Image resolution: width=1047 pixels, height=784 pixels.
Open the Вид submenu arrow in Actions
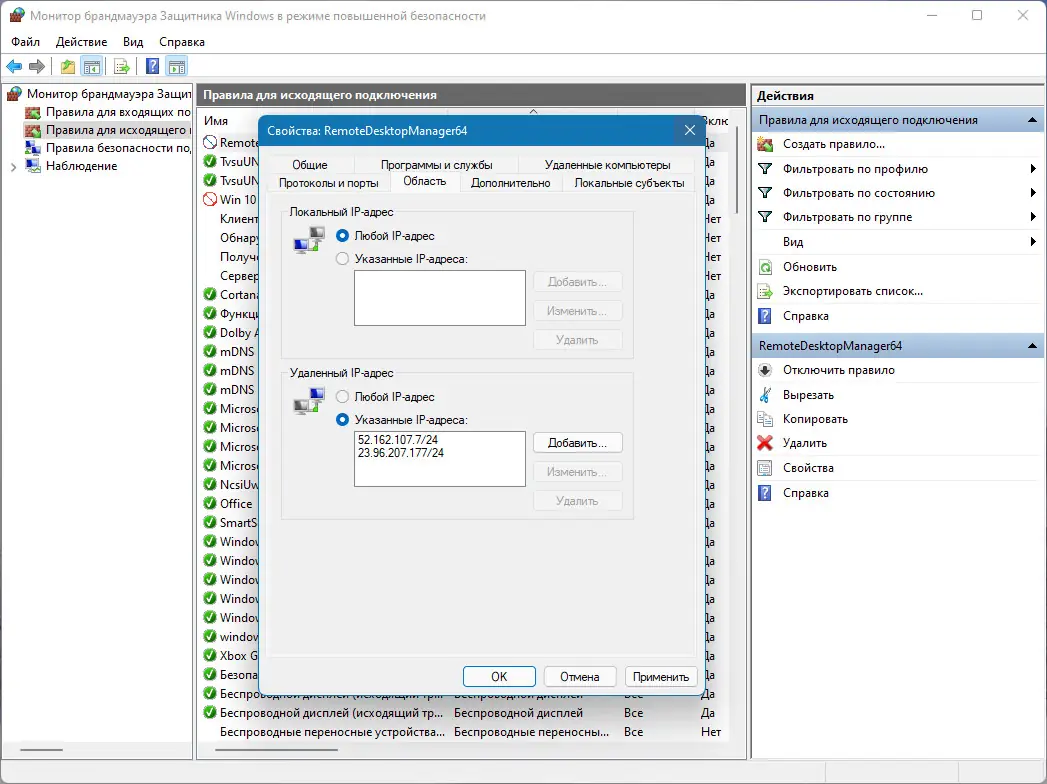1033,242
